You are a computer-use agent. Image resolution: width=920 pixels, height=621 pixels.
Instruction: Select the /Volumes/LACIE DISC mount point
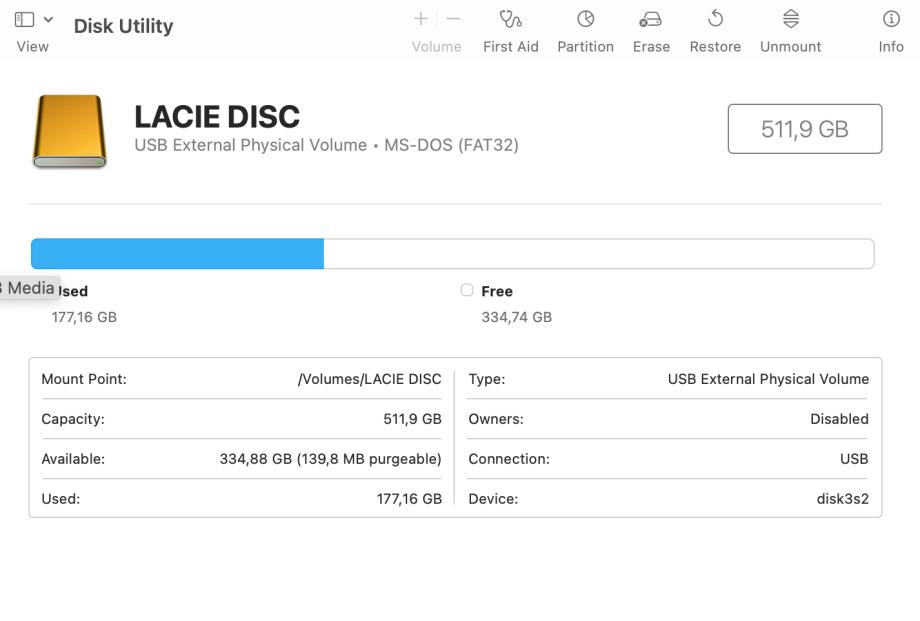(x=370, y=379)
